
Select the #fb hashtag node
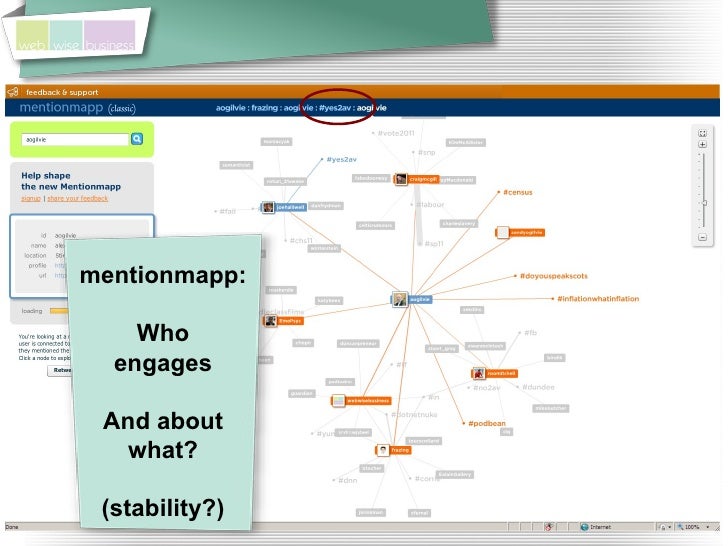[530, 332]
